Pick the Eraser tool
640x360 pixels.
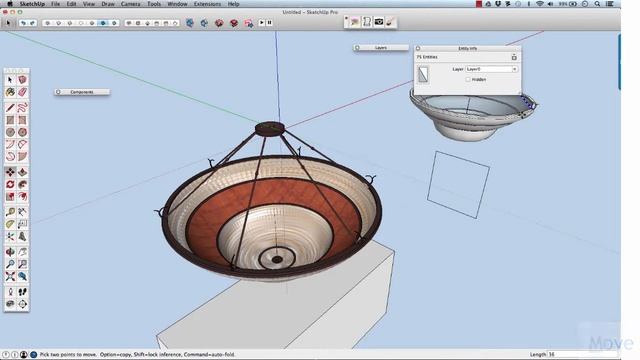[22, 92]
